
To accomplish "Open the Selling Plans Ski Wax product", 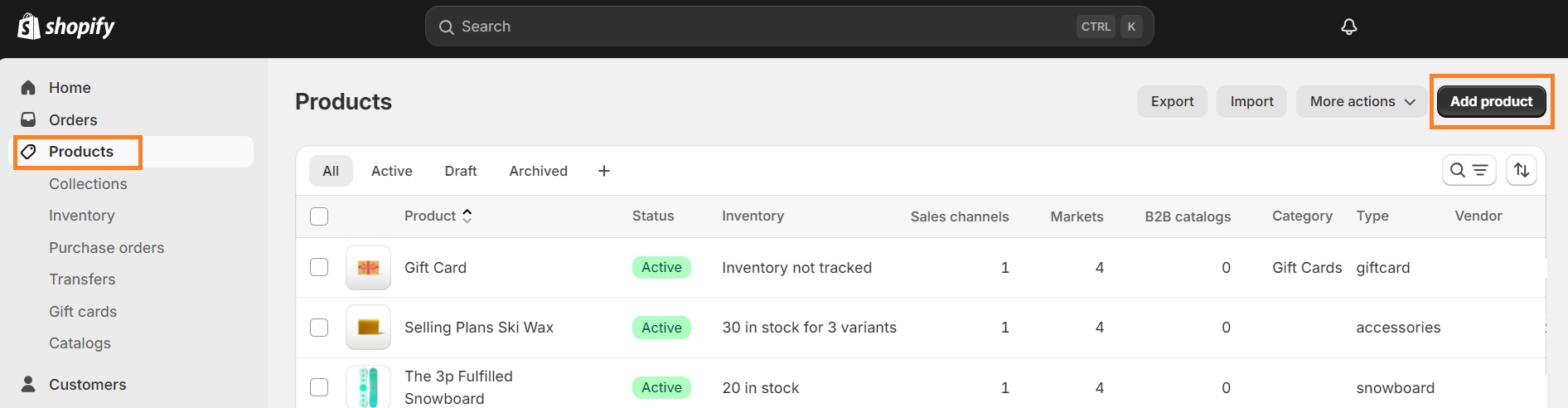I will coord(479,327).
